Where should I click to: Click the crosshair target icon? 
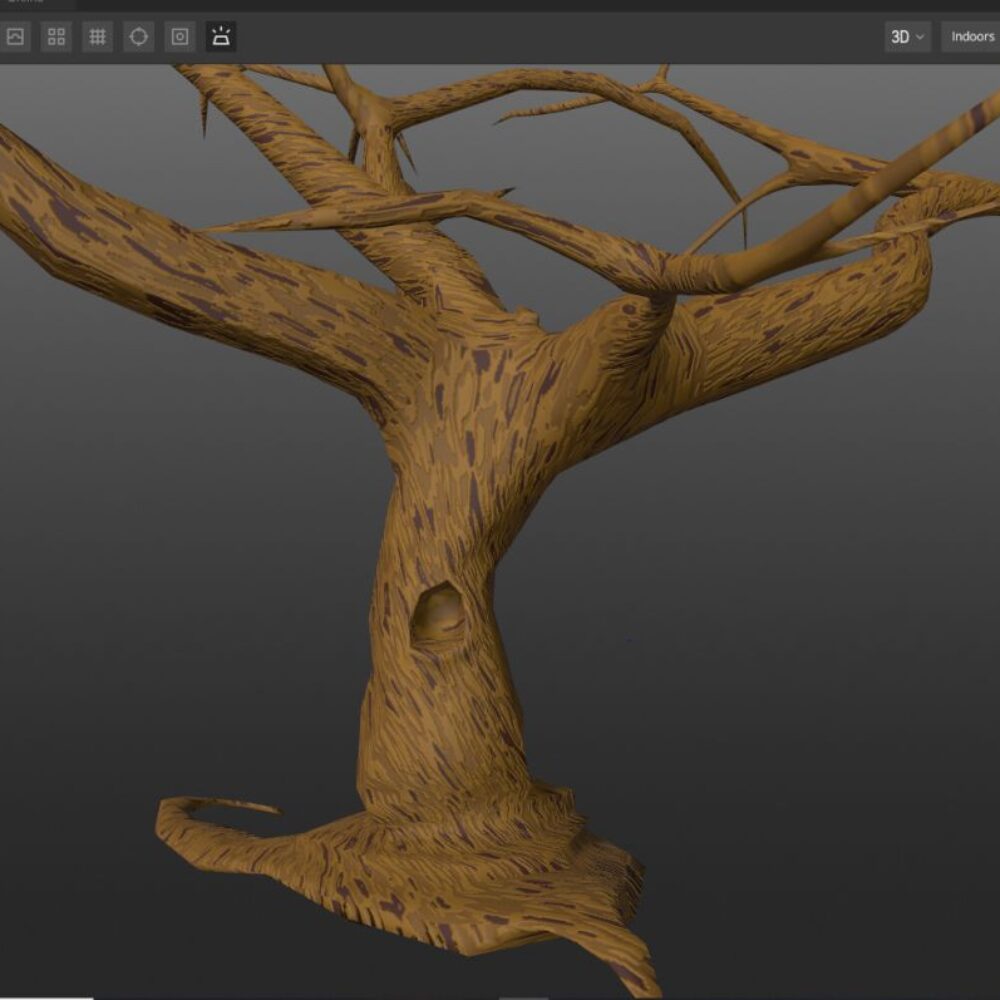pos(138,37)
